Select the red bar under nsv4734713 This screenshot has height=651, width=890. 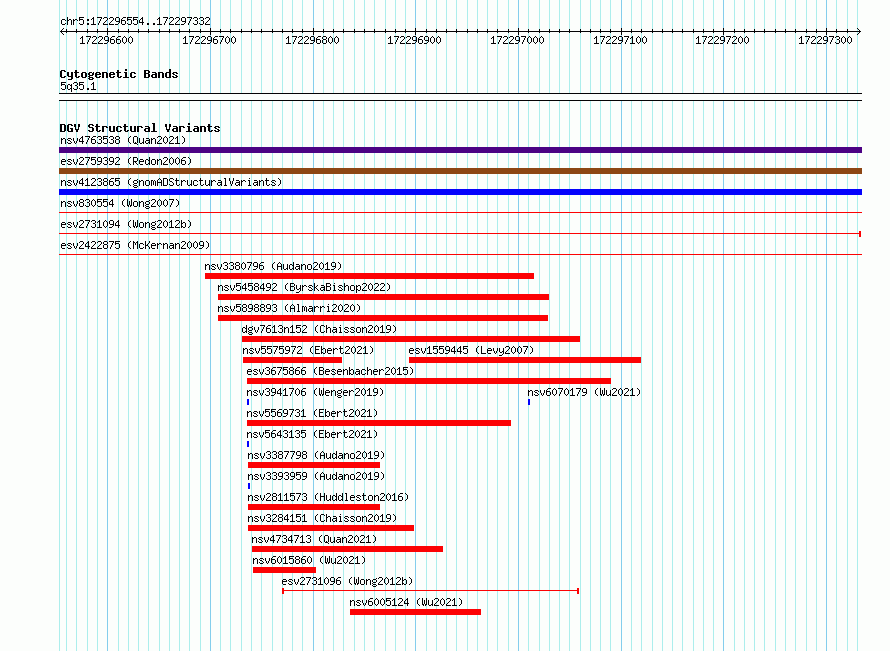coord(347,549)
